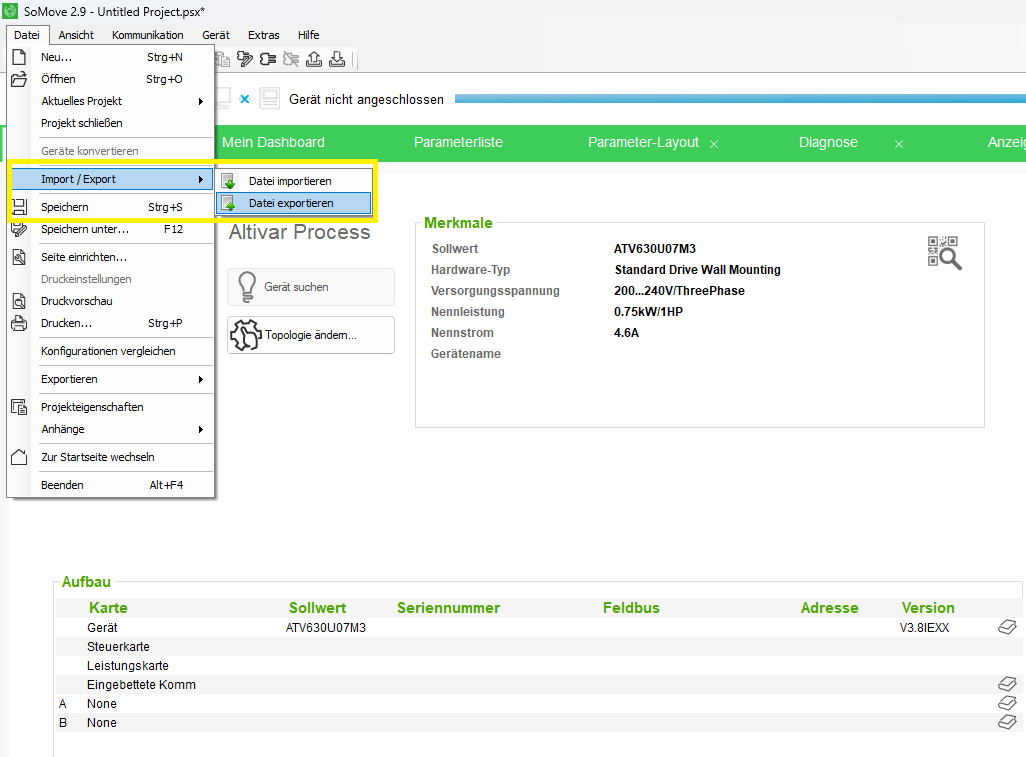Viewport: 1026px width, 757px height.
Task: Click the eraser icon in slot B row
Action: tap(1007, 722)
